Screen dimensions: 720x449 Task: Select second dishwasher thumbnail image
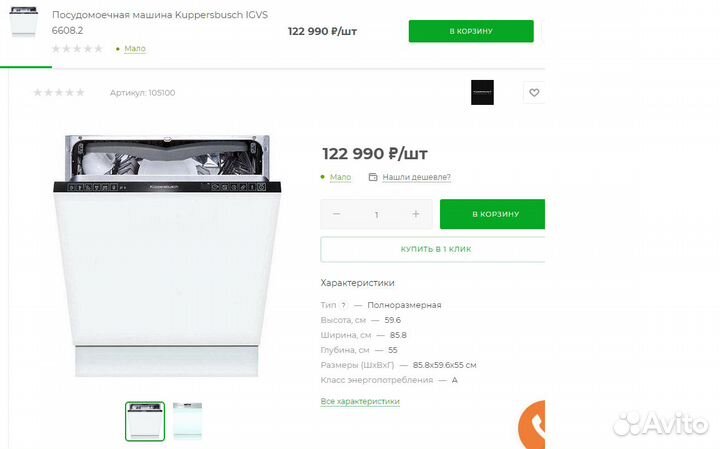pos(187,421)
